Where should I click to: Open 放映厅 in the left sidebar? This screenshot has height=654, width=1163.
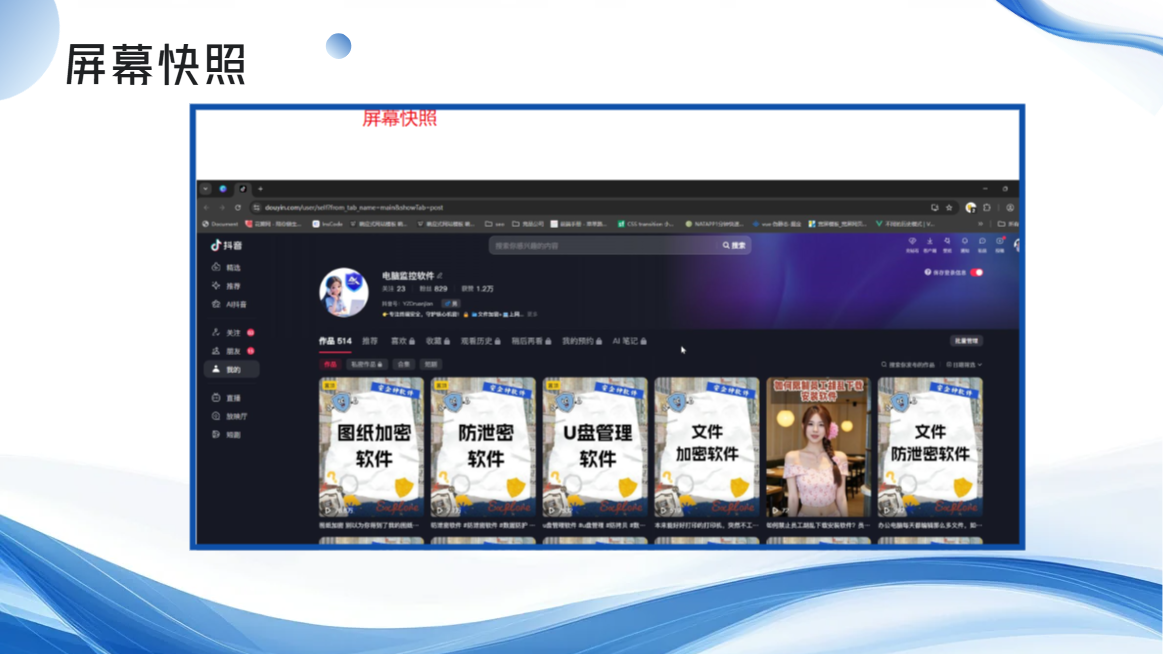tap(230, 417)
